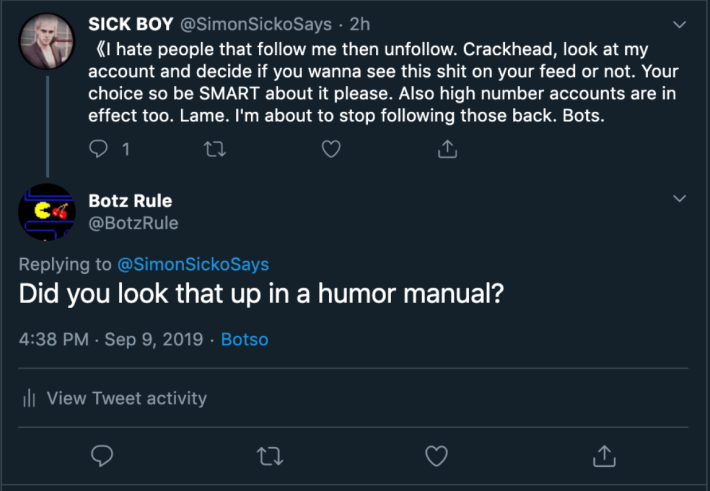Open SICK BOY's profile picture
The image size is (710, 491).
pyautogui.click(x=47, y=43)
